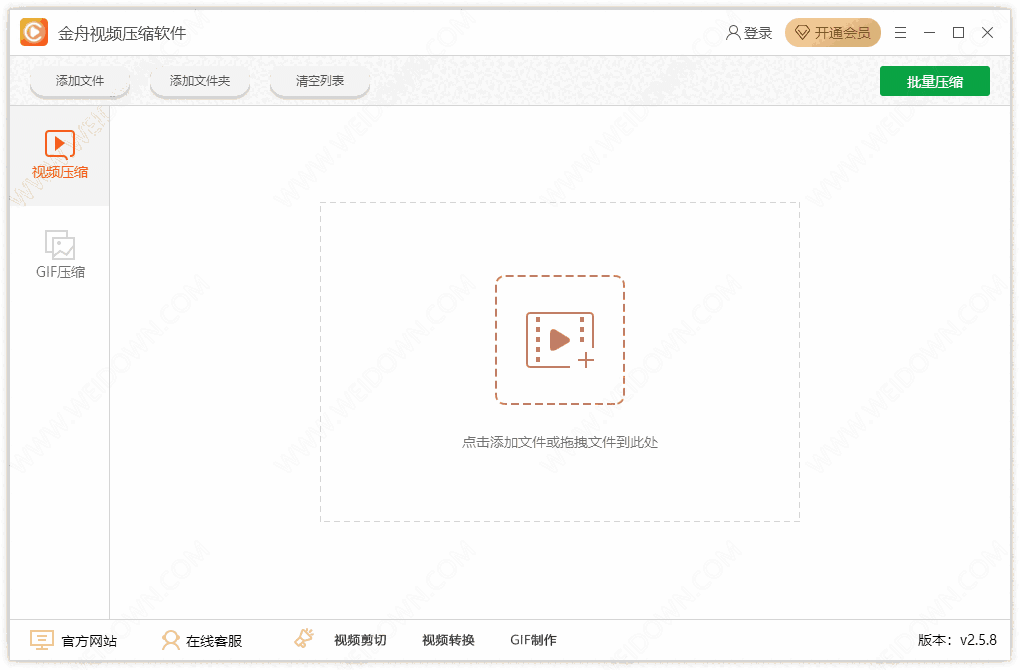Switch to the 视频压缩 sidebar tab
Screen dimensions: 1020x670
[x=60, y=156]
